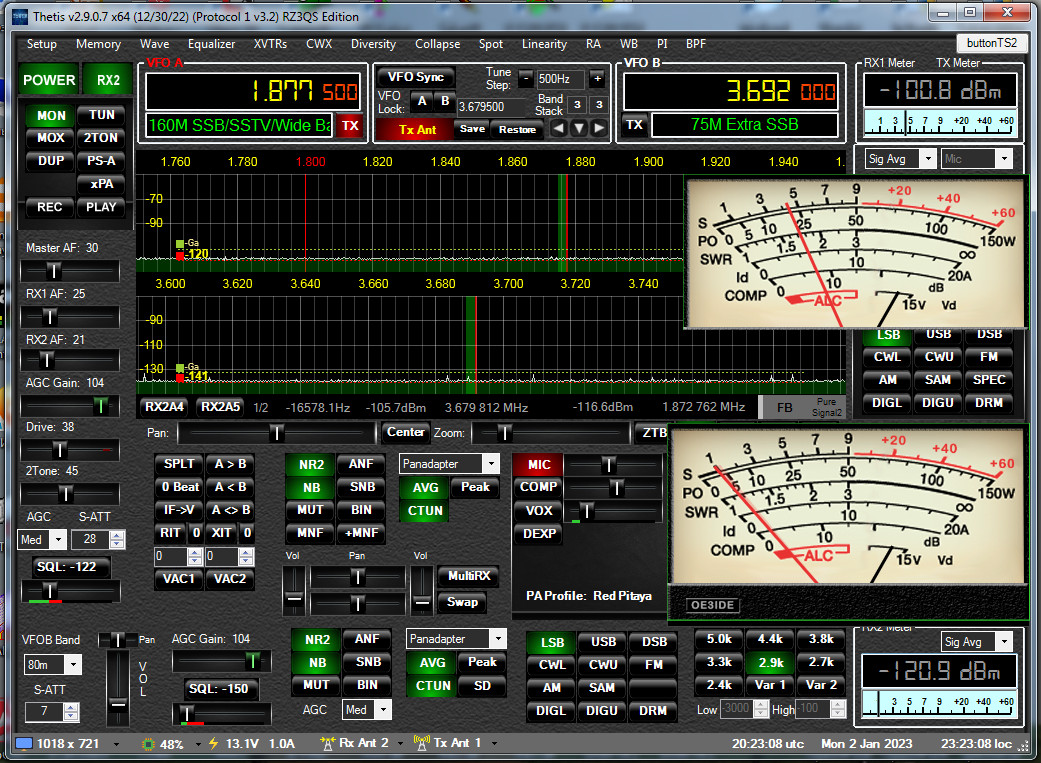
Task: Select the 3.3k filter button
Action: (x=719, y=662)
